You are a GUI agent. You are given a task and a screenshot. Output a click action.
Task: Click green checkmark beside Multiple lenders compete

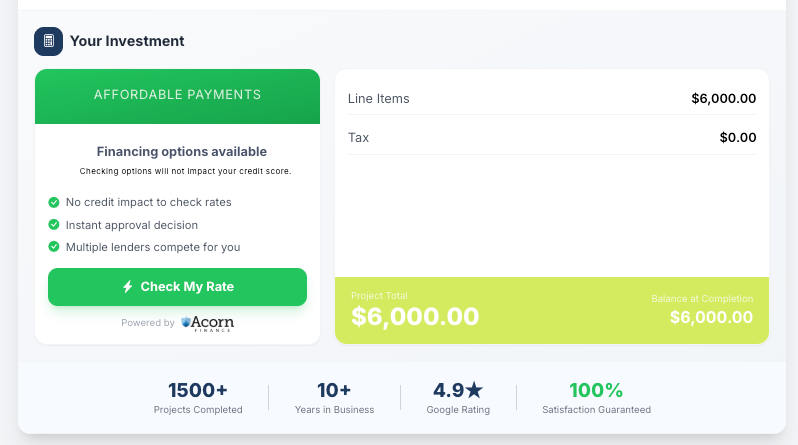click(x=53, y=247)
